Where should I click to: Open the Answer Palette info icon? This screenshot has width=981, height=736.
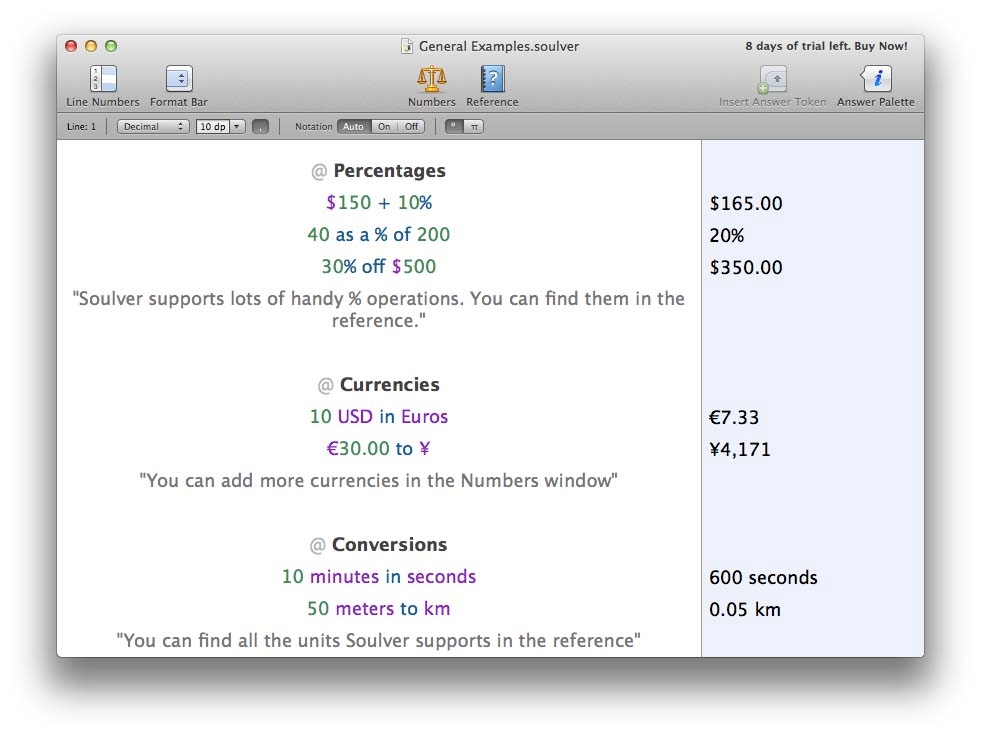[x=876, y=79]
